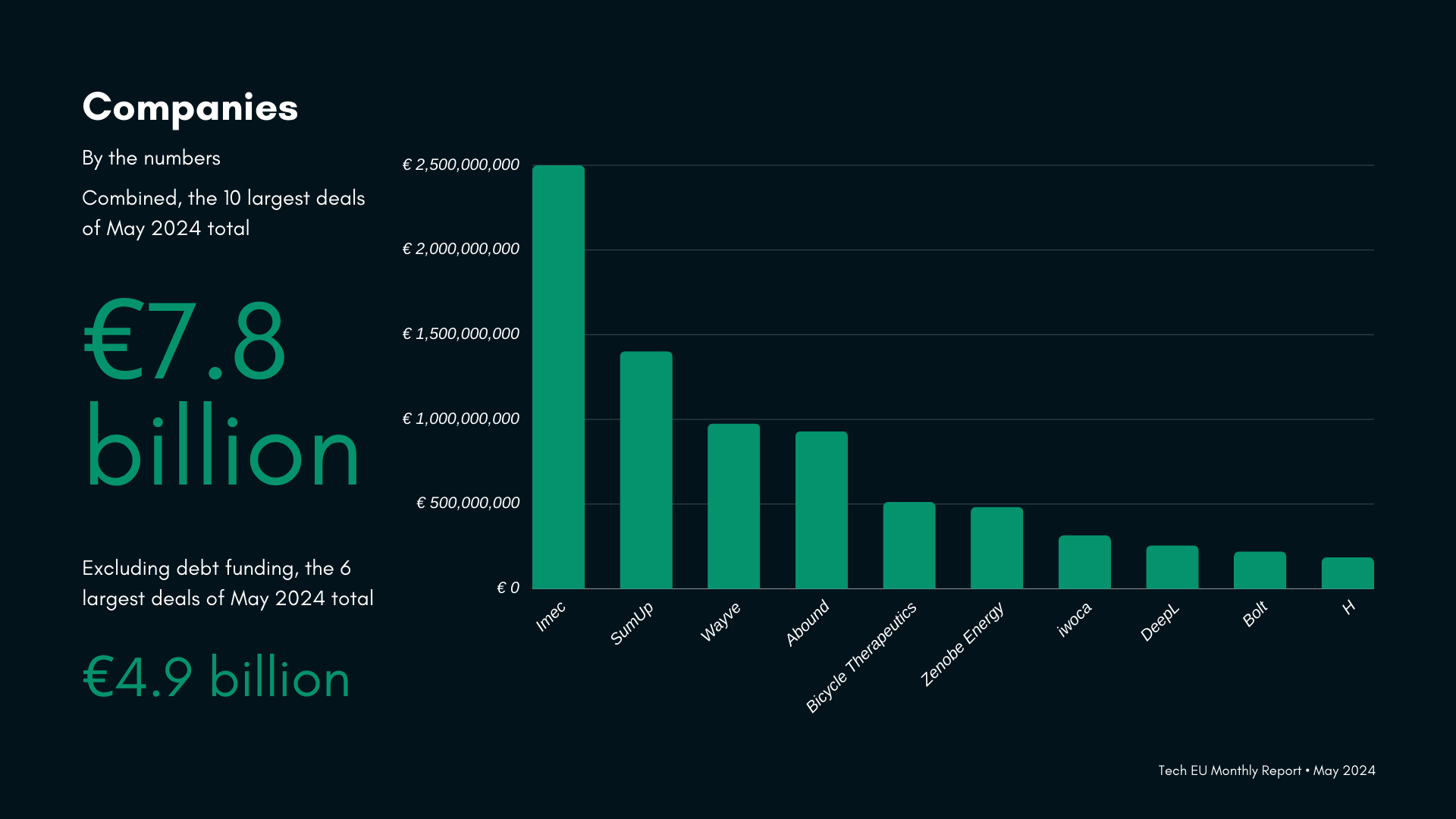Select the H company bar
The width and height of the screenshot is (1456, 819).
pos(1348,573)
